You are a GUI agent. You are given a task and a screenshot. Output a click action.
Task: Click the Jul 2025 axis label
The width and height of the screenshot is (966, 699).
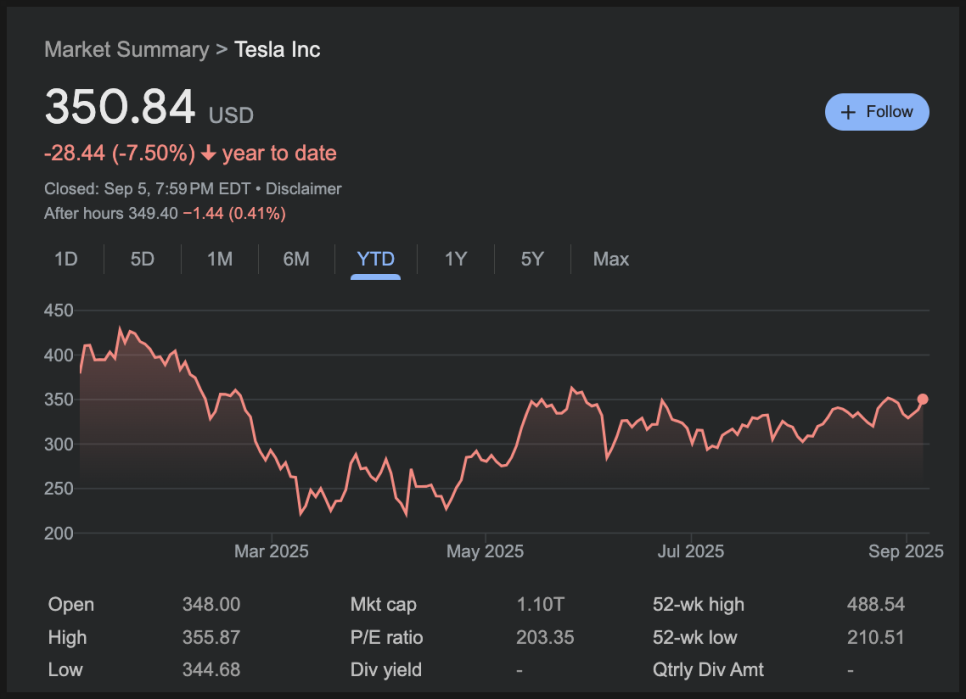pyautogui.click(x=691, y=551)
